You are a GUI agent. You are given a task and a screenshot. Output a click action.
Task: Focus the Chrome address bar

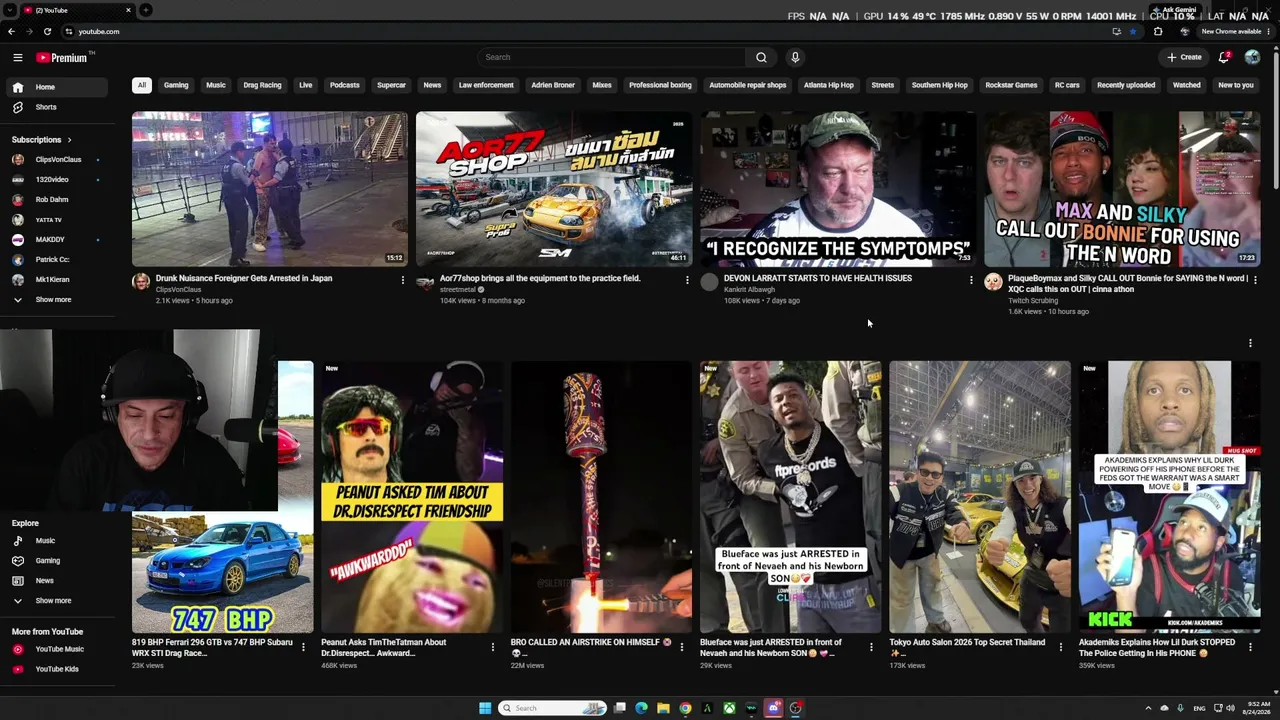(590, 31)
